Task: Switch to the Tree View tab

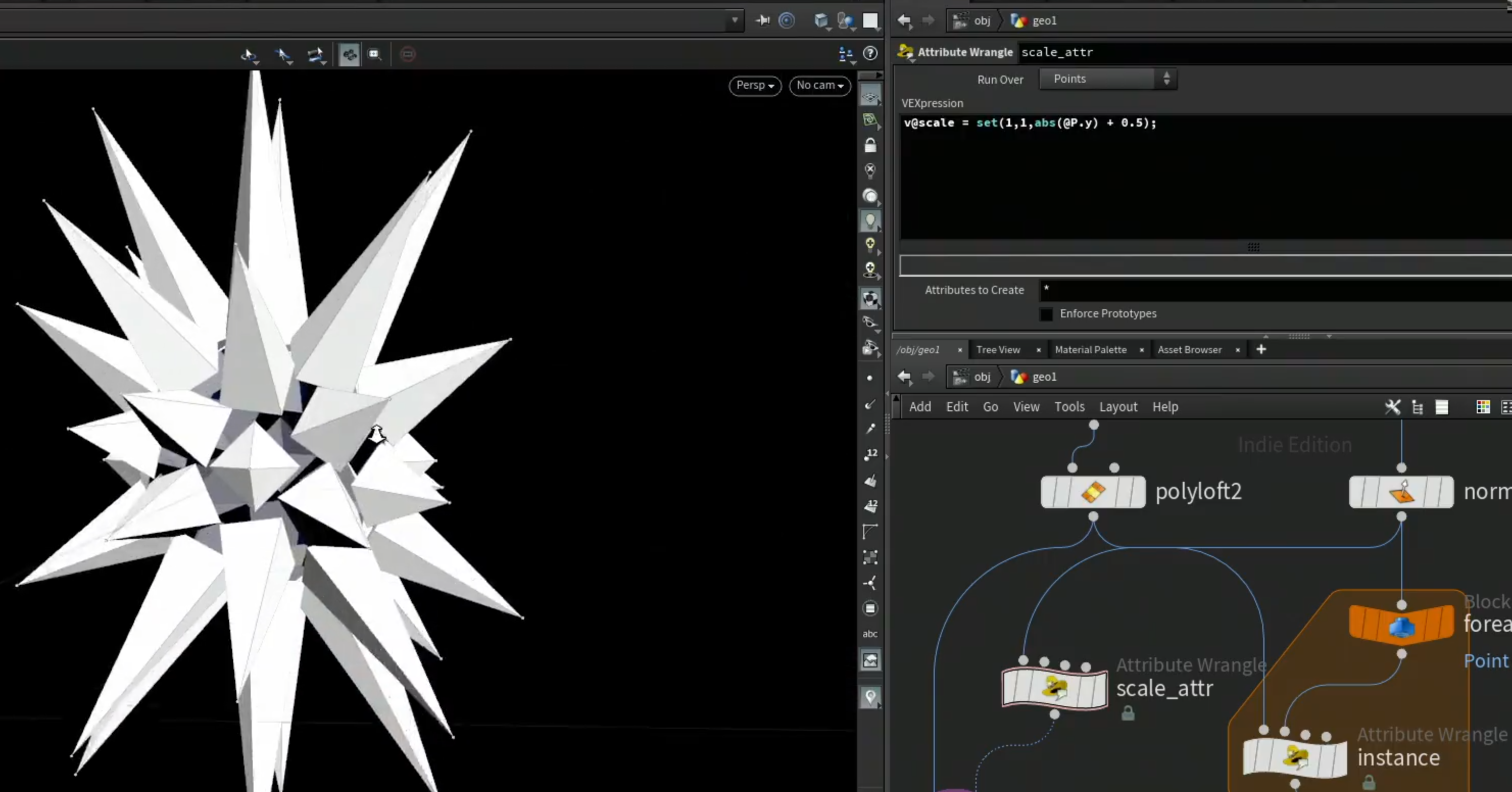Action: (x=998, y=350)
